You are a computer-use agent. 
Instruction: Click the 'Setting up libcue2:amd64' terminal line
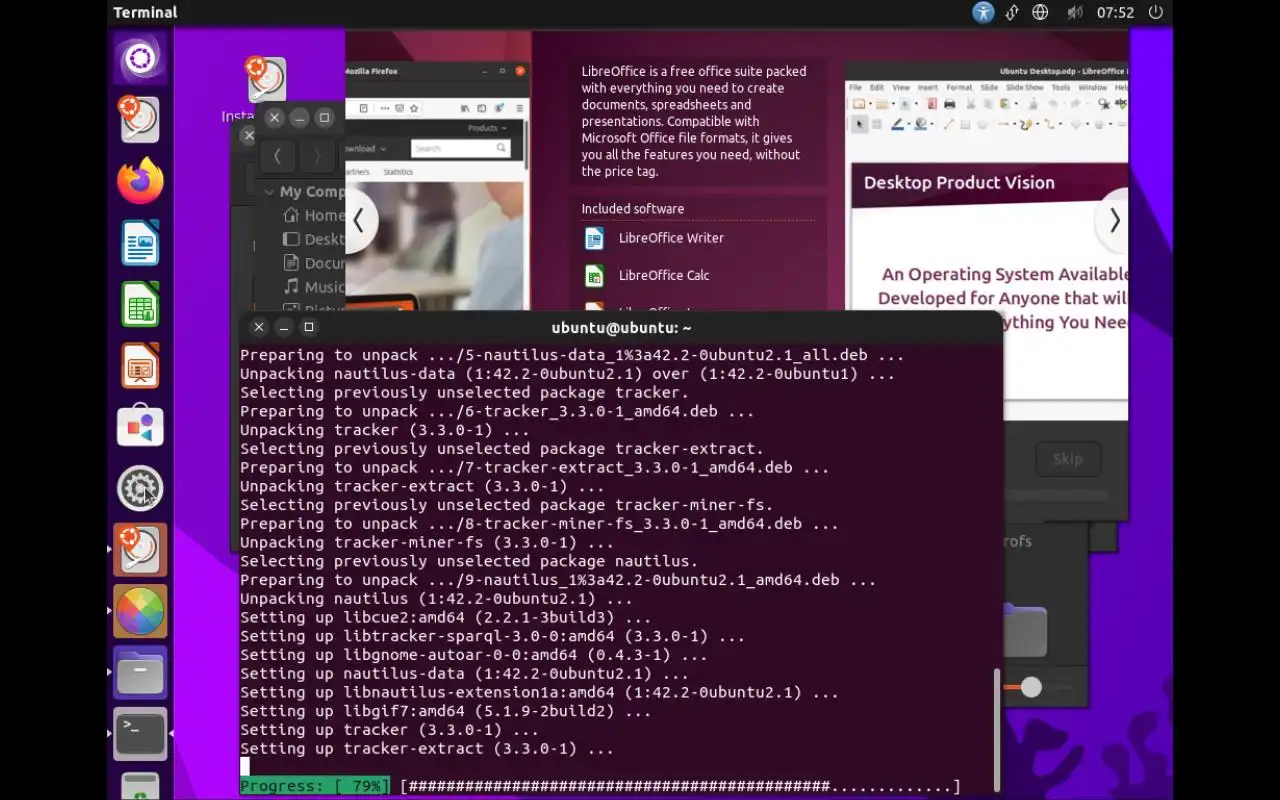(x=446, y=618)
